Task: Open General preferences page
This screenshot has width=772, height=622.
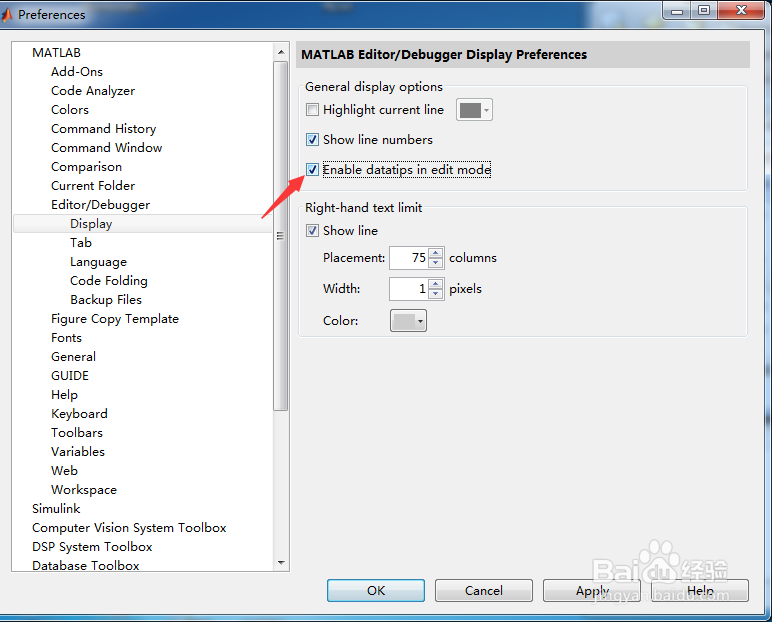Action: [x=73, y=357]
